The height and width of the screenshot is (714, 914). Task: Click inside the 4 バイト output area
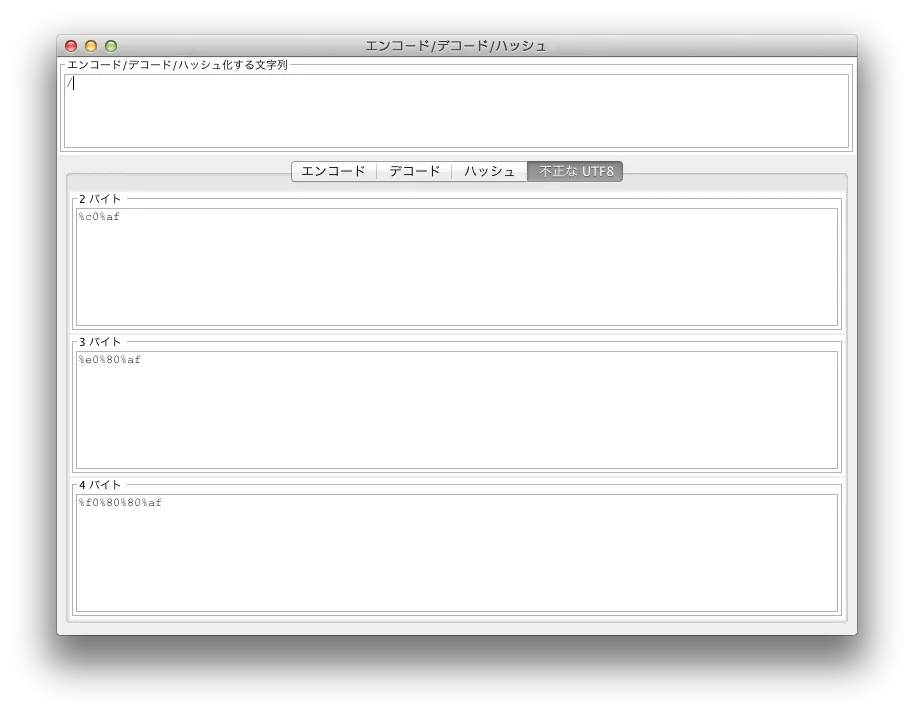[x=456, y=556]
